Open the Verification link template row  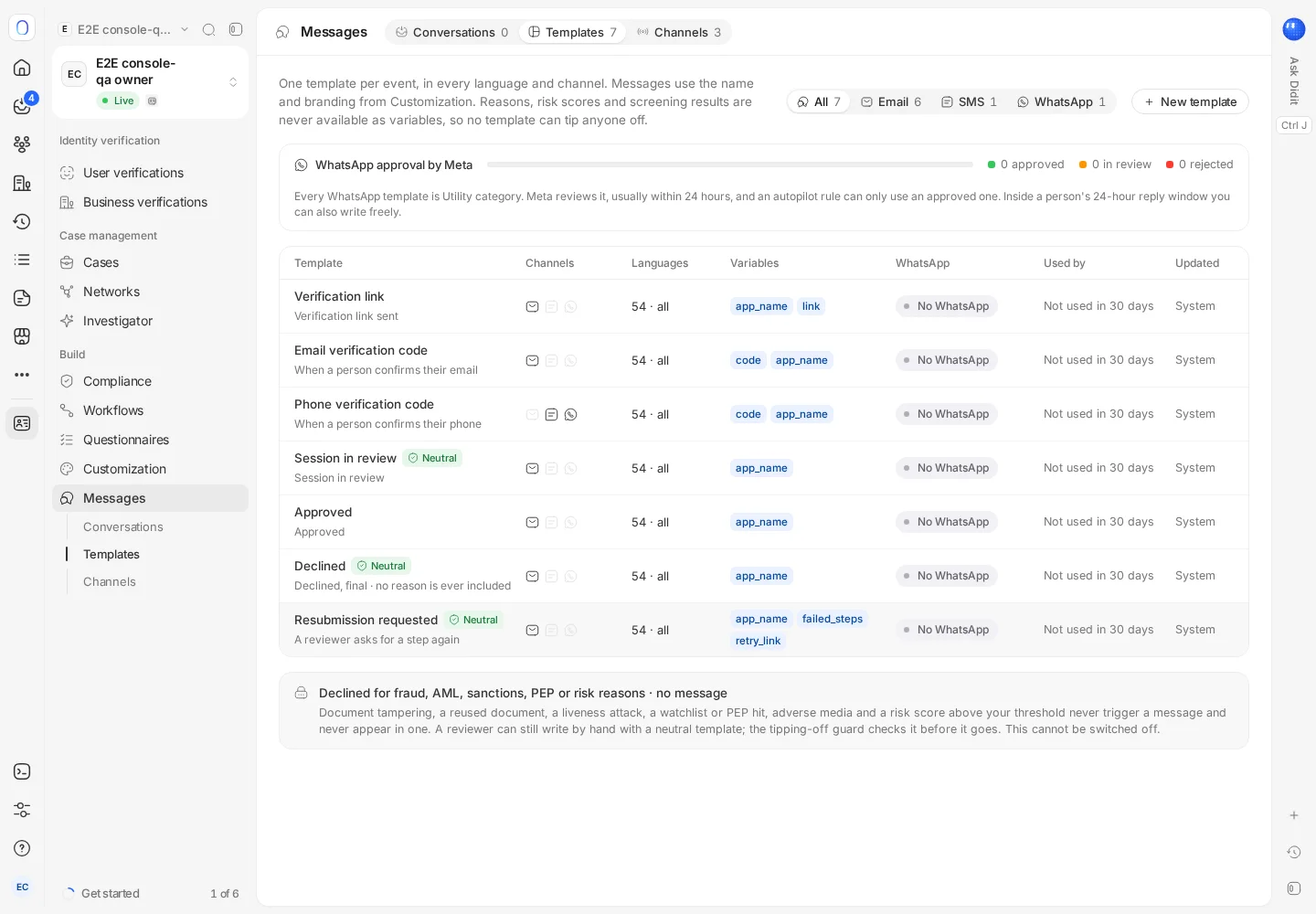(764, 306)
